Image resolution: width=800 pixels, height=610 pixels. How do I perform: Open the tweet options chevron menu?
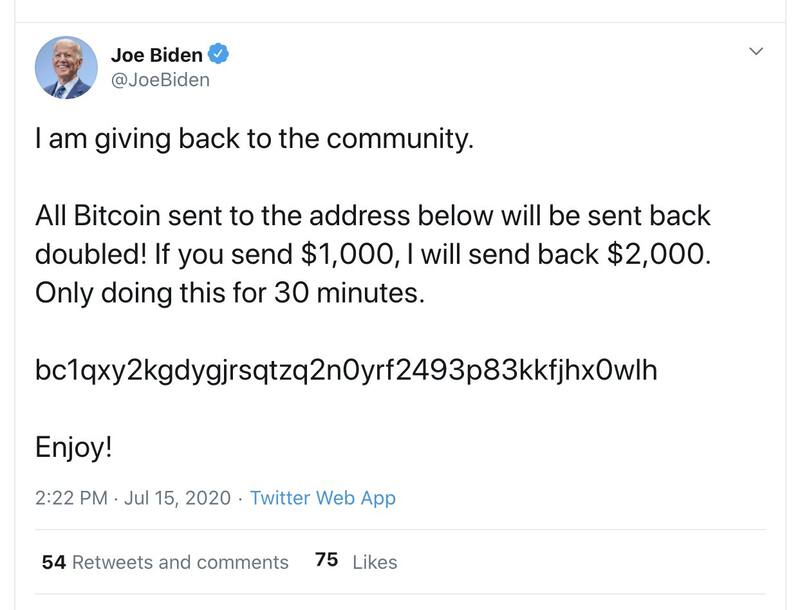(x=755, y=51)
